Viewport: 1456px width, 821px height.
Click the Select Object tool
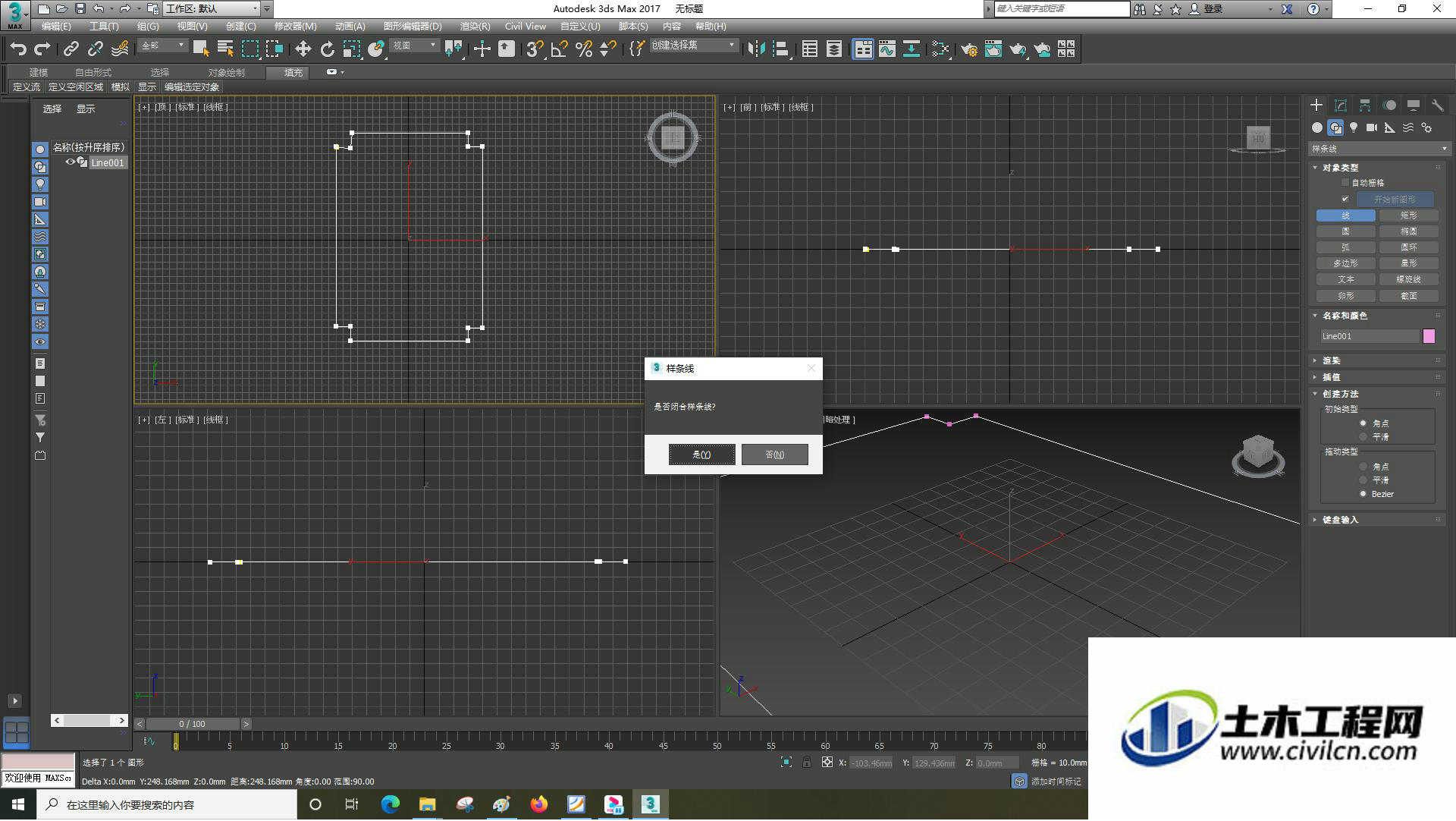tap(201, 49)
